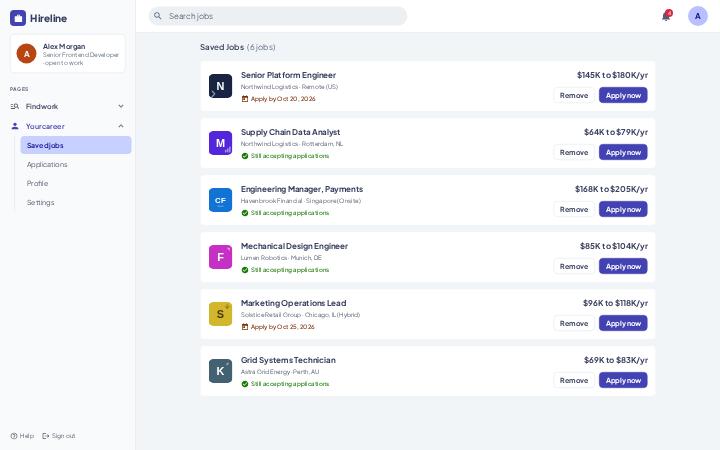720x450 pixels.
Task: Remove Grid Systems Technician job
Action: click(x=574, y=380)
